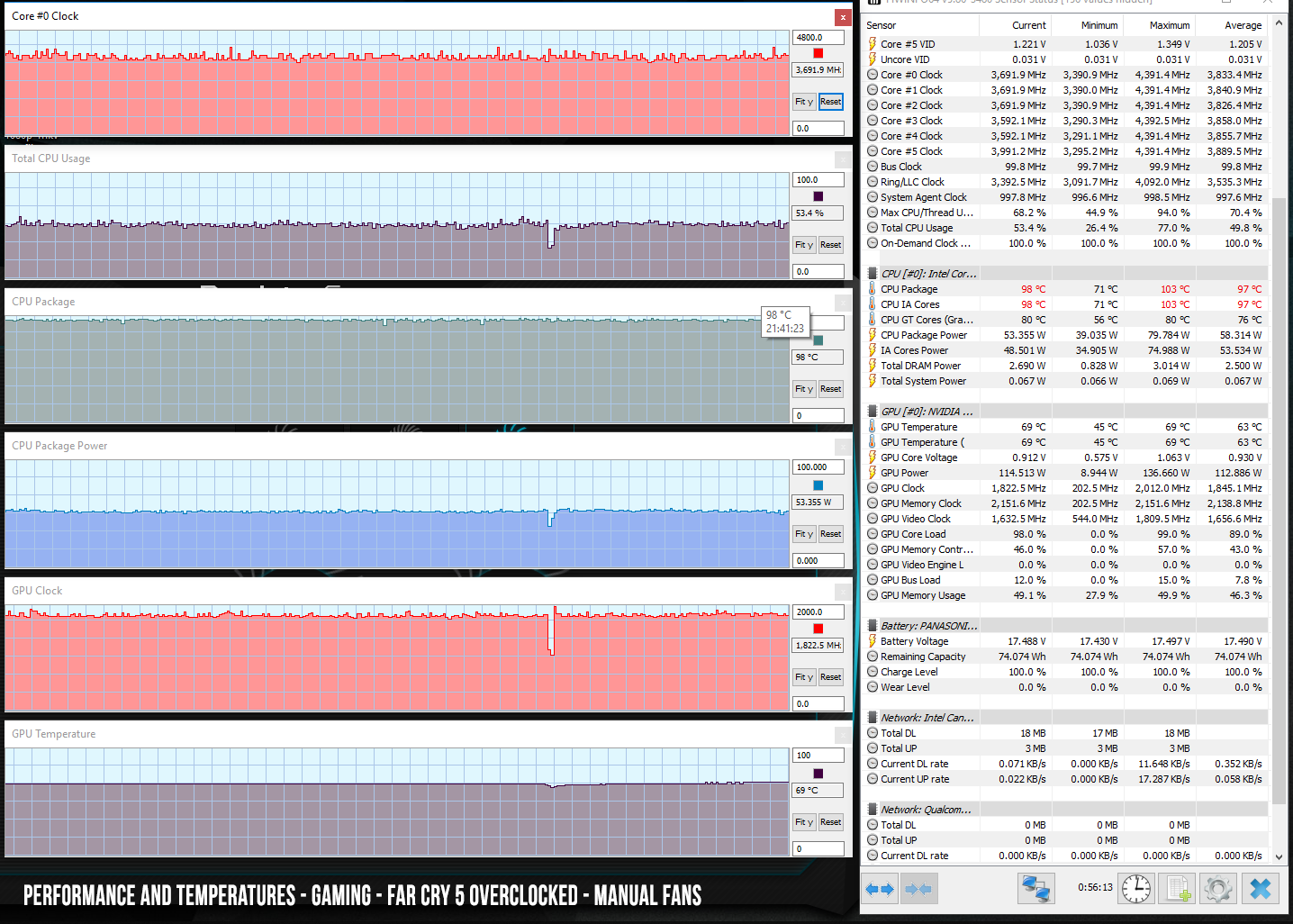1293x924 pixels.
Task: Click the circle icon beside Wear Level
Action: click(x=873, y=687)
